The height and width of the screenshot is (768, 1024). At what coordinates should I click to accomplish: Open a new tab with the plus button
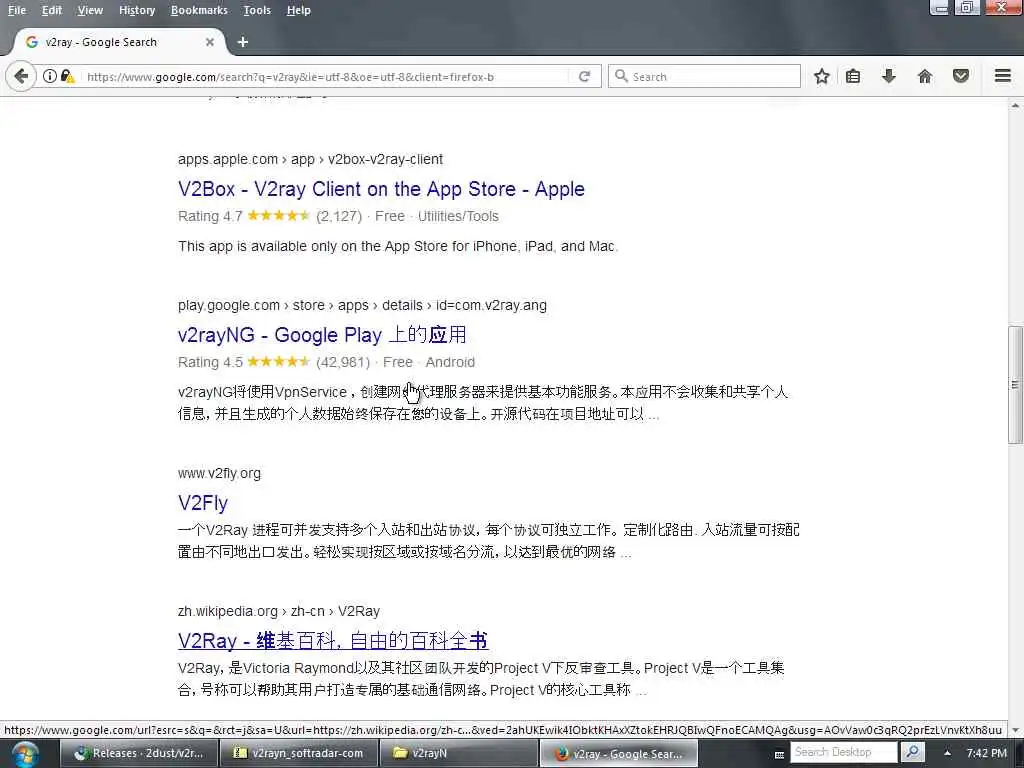click(243, 42)
